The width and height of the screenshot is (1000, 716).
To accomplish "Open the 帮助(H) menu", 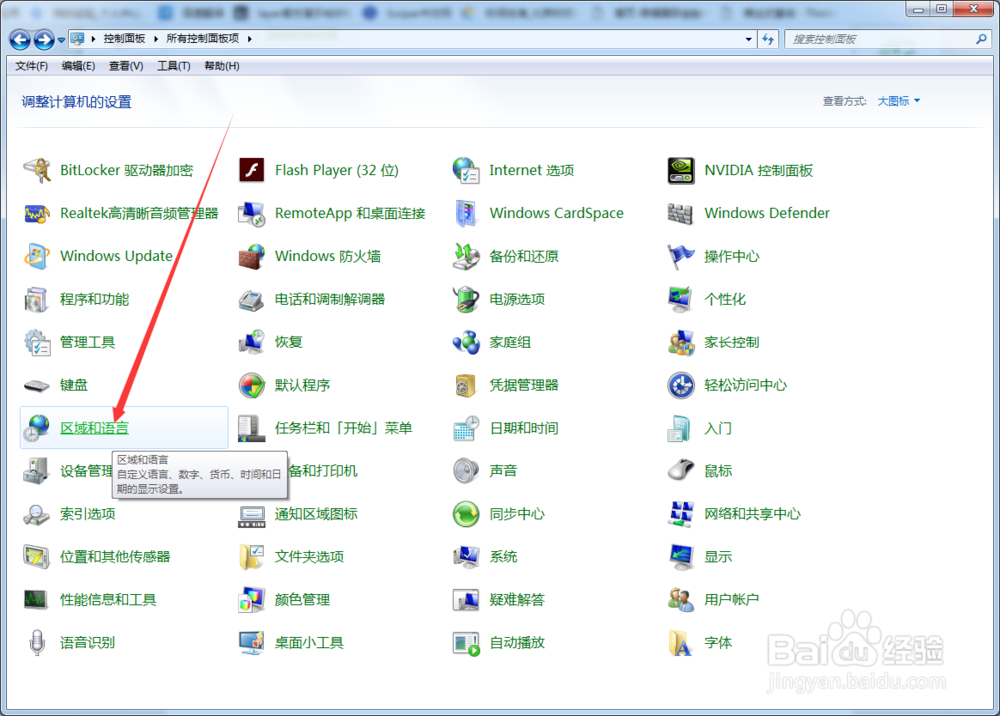I will click(221, 66).
